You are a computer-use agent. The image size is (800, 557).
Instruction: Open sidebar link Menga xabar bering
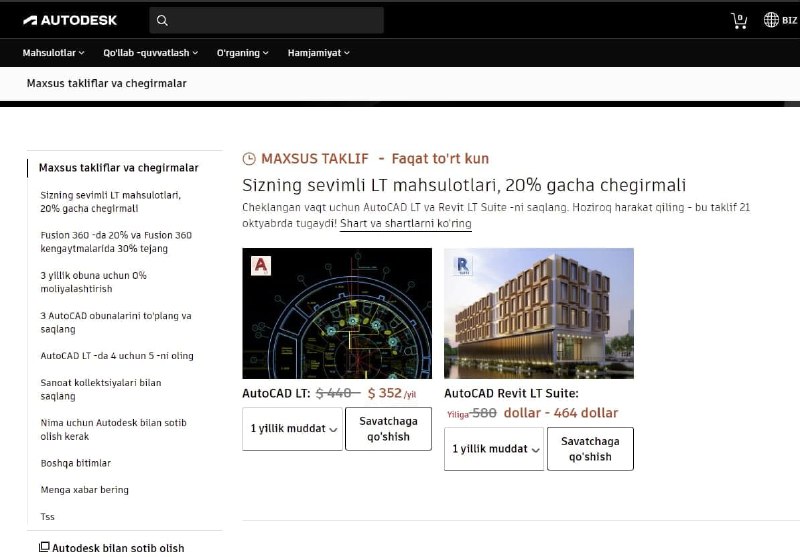[85, 490]
